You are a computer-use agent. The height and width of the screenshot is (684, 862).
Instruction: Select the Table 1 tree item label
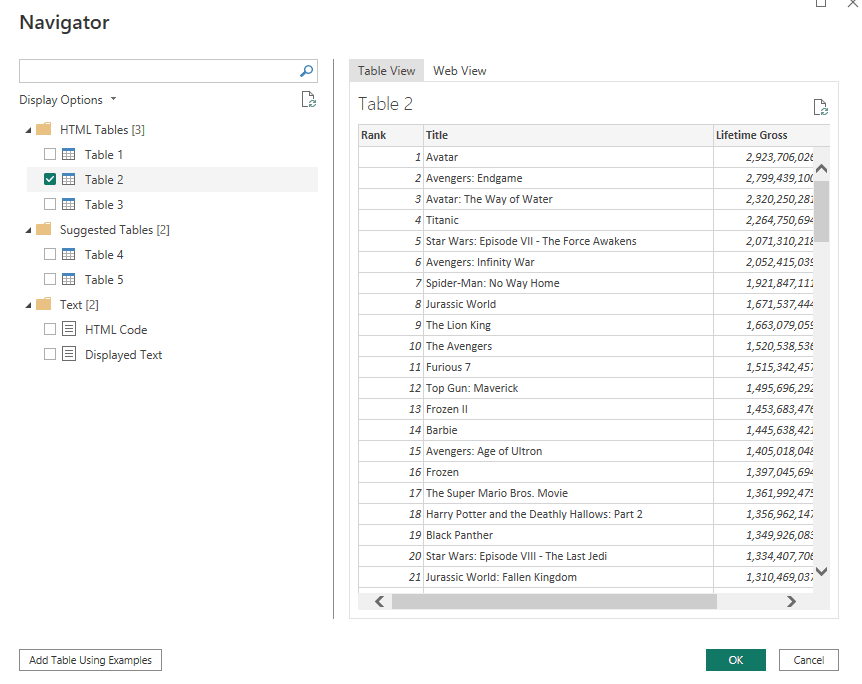104,155
